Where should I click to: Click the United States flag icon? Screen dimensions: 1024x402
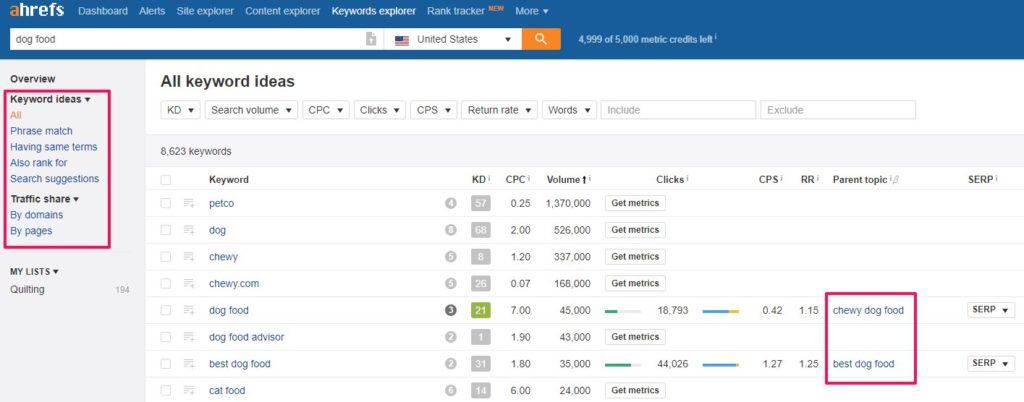[402, 40]
